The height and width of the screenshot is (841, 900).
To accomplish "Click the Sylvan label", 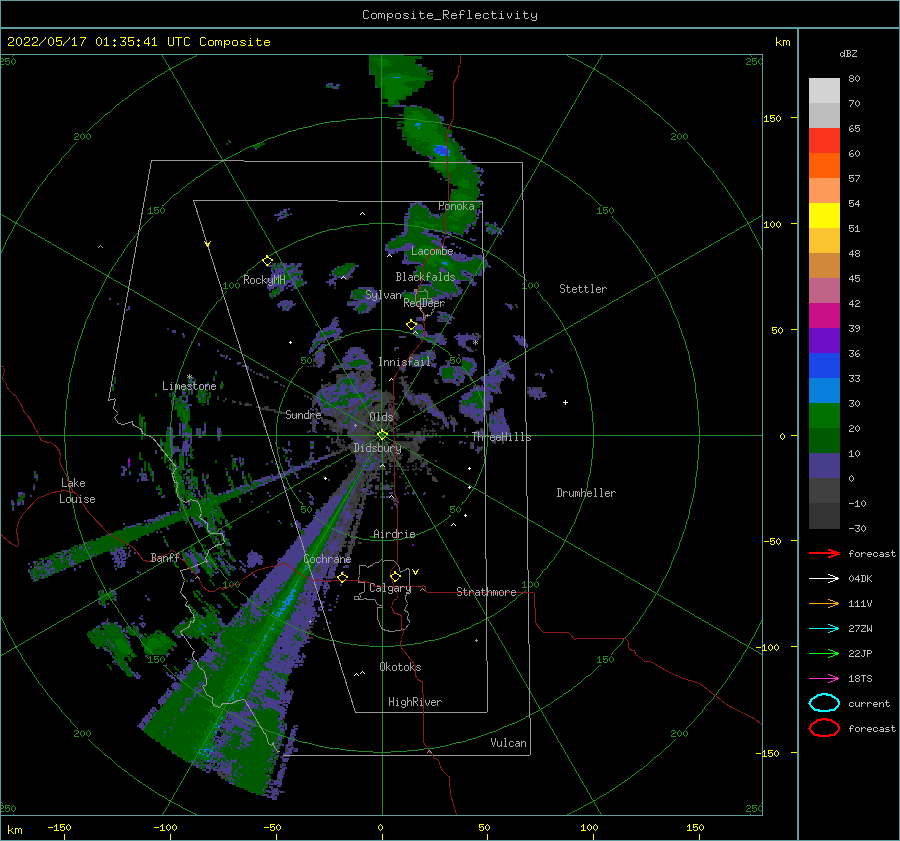I will [383, 295].
